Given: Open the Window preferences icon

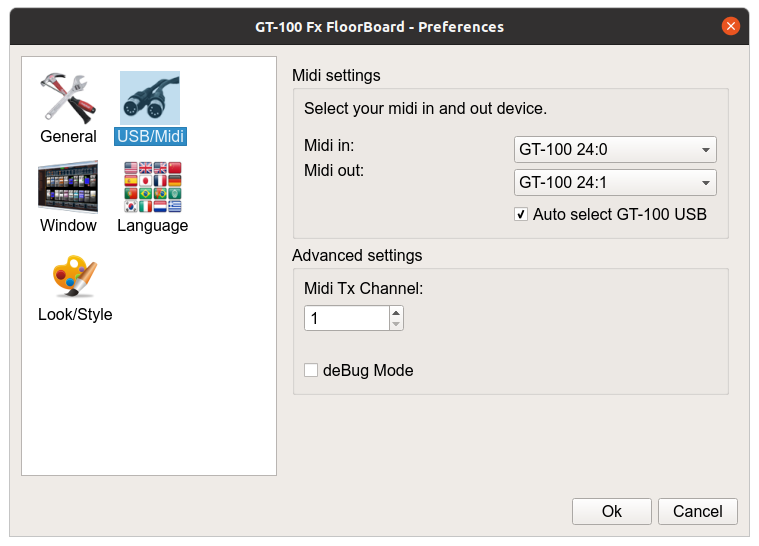Looking at the screenshot, I should pos(68,187).
